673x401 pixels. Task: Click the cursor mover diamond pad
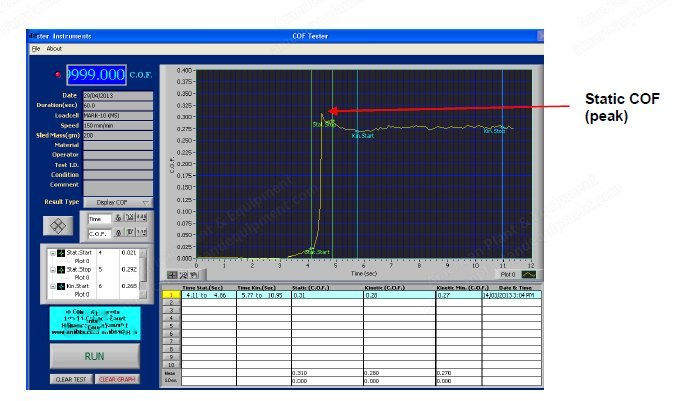click(x=58, y=225)
